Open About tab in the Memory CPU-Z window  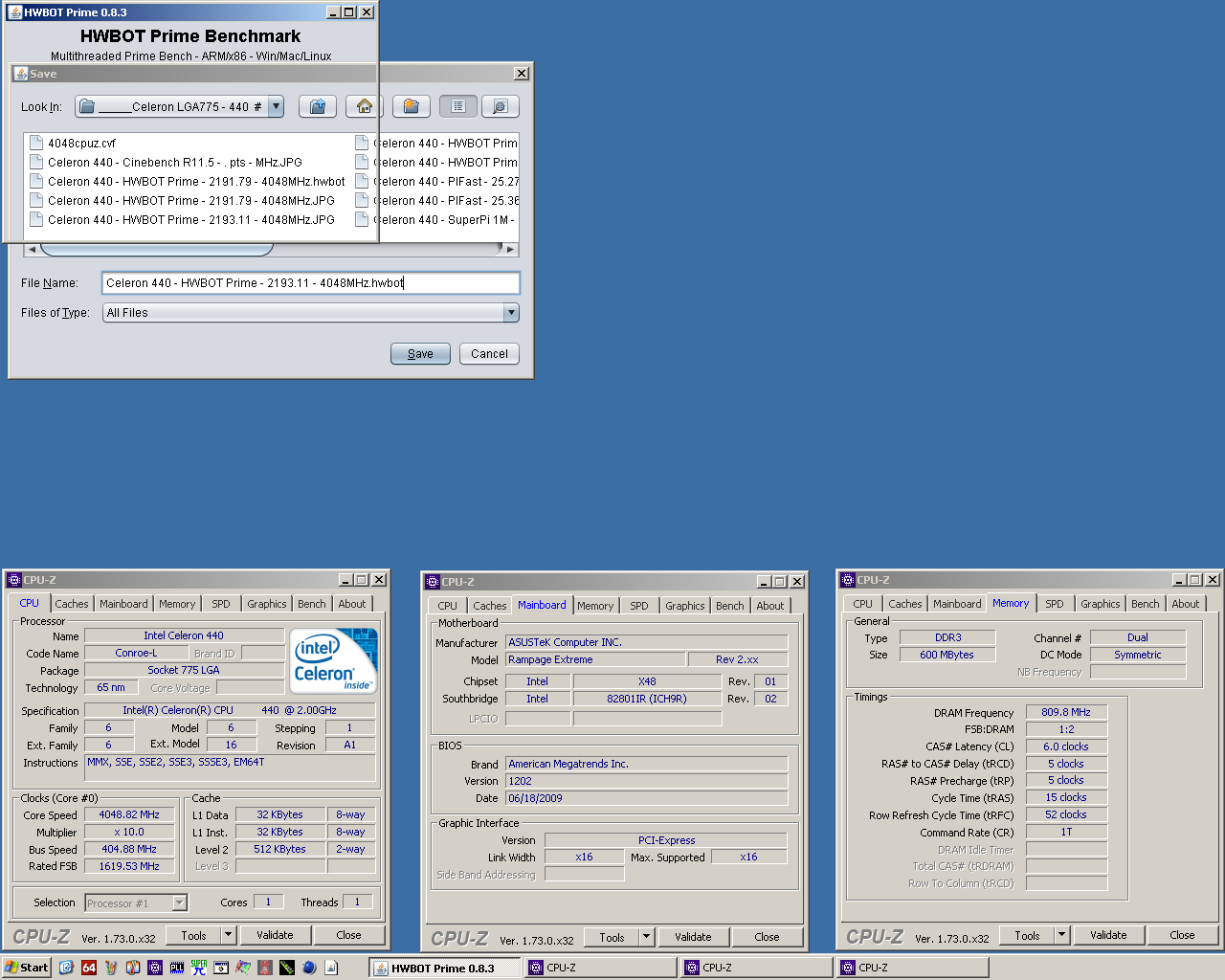coord(1186,604)
